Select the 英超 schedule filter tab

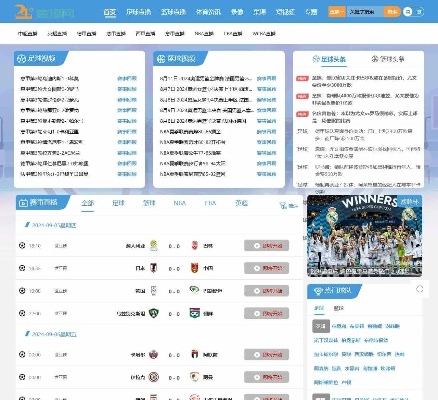tap(241, 203)
